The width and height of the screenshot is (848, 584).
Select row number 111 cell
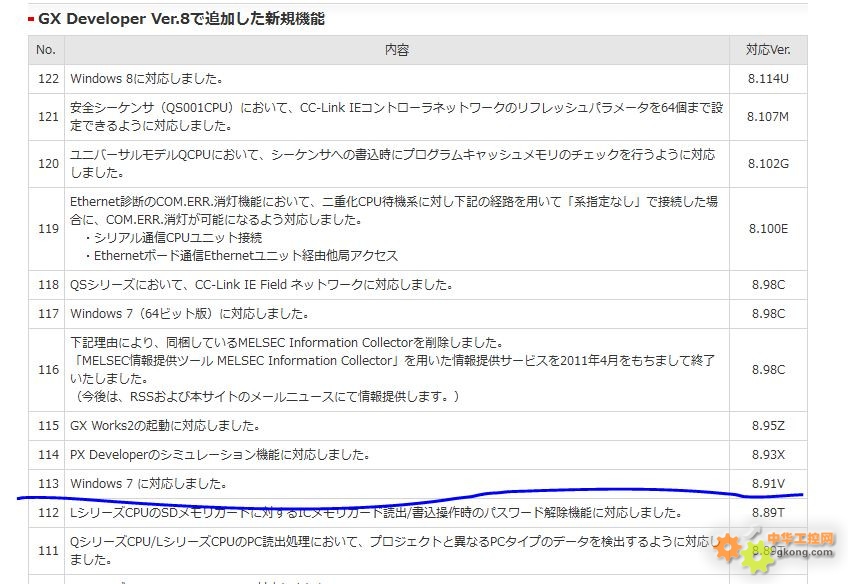[x=48, y=551]
